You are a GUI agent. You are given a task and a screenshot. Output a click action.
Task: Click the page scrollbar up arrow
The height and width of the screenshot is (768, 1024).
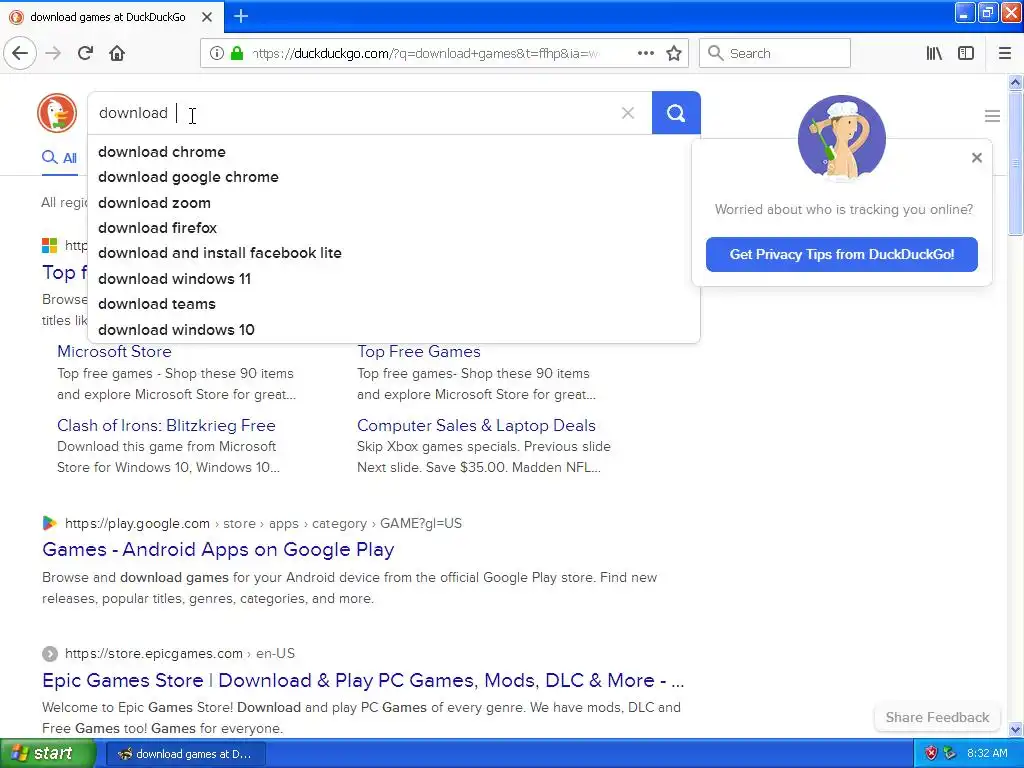(1015, 82)
